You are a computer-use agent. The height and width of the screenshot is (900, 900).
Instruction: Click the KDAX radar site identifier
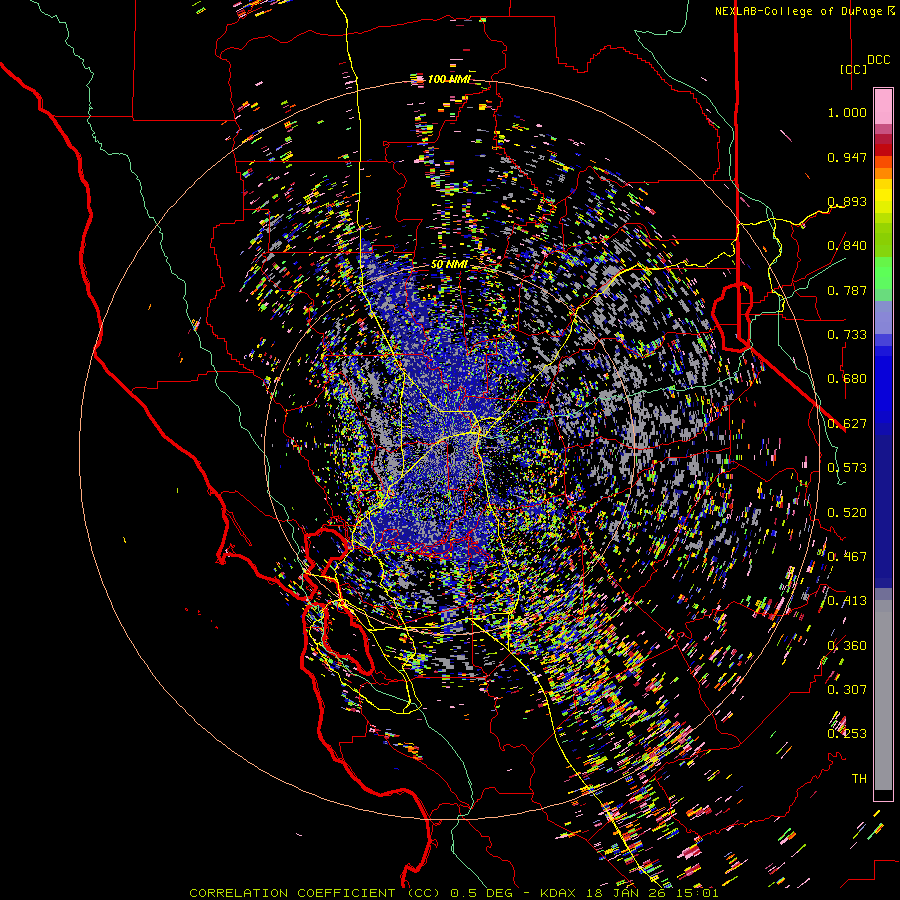coord(560,893)
